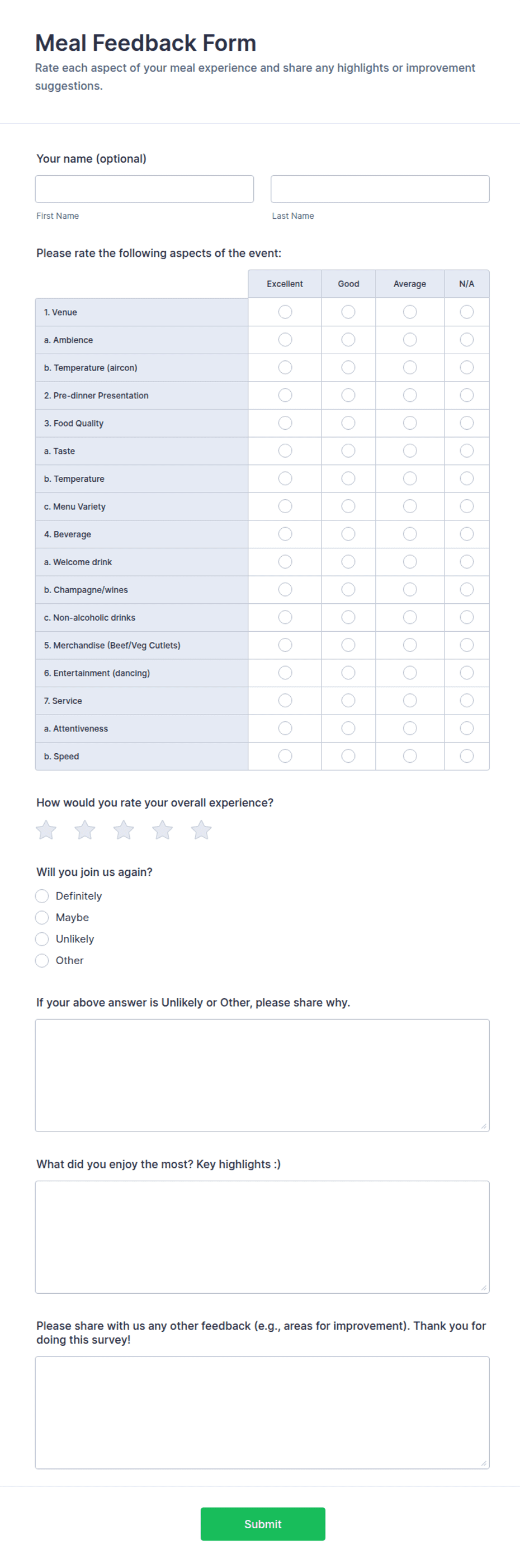Choose Definitely for joining again
This screenshot has width=520, height=1568.
[42, 896]
